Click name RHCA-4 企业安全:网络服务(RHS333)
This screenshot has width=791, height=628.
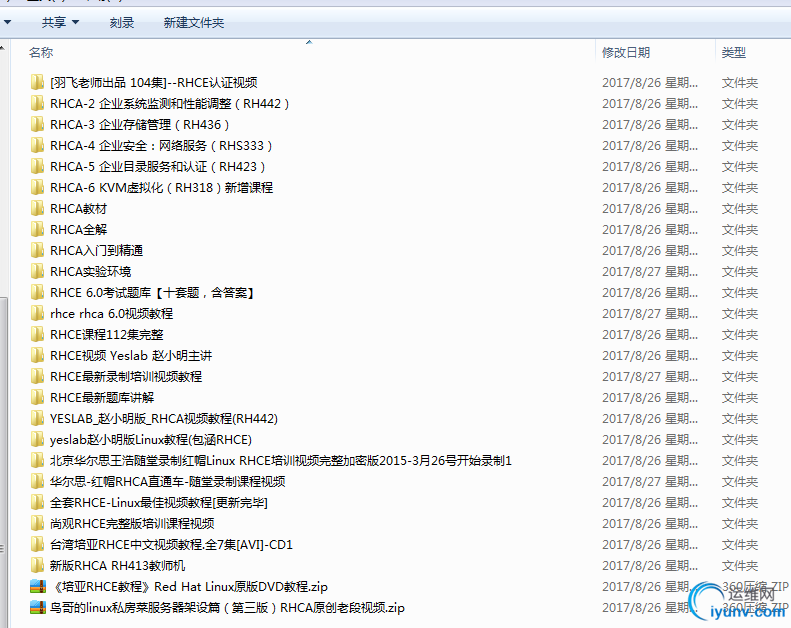tap(161, 145)
